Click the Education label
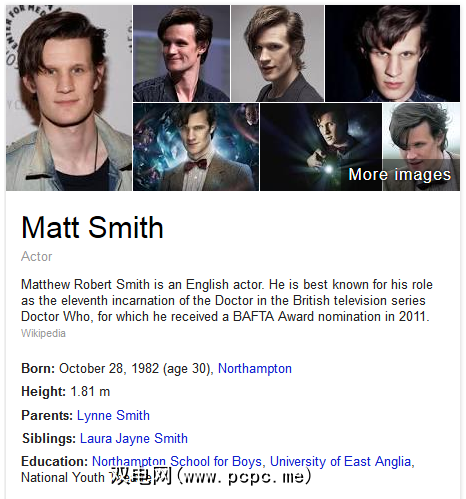 (54, 462)
